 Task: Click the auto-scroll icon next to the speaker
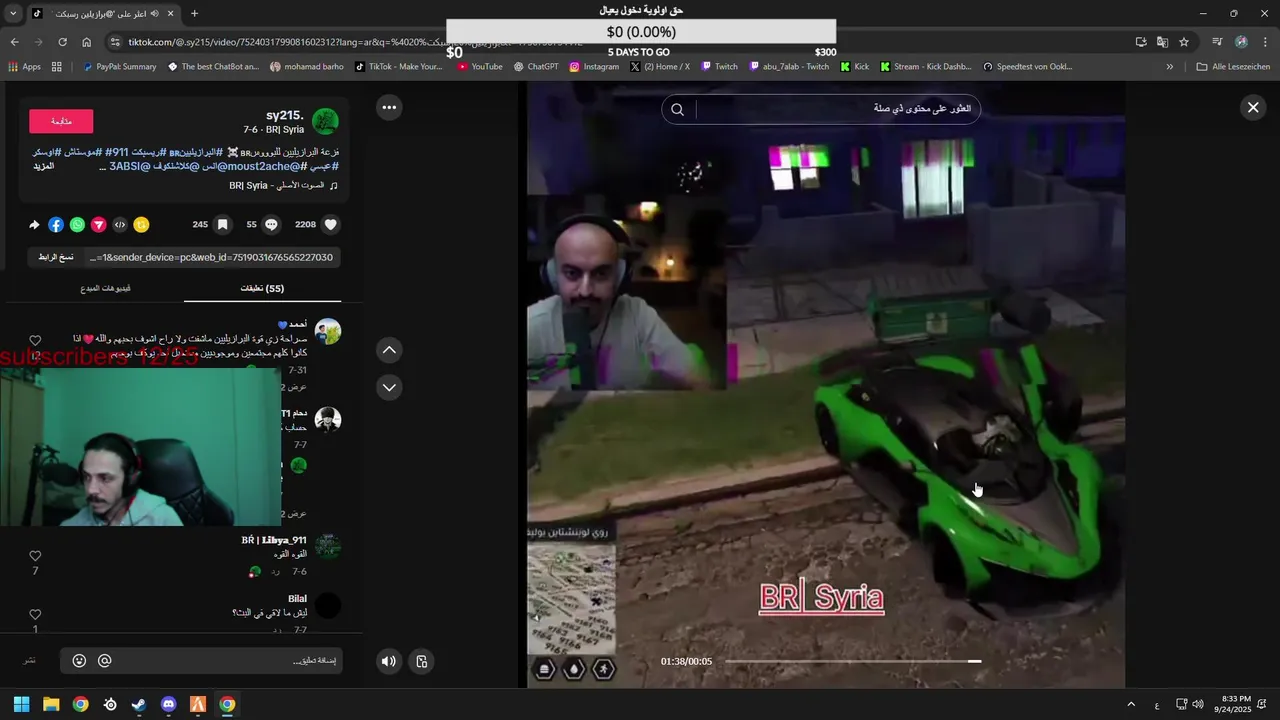pyautogui.click(x=422, y=661)
